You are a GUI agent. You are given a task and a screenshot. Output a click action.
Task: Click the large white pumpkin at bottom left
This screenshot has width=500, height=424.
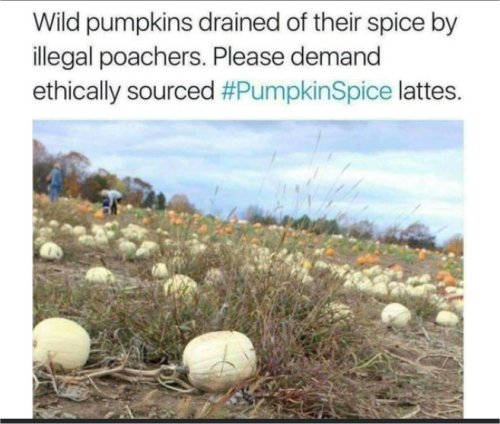pos(61,344)
